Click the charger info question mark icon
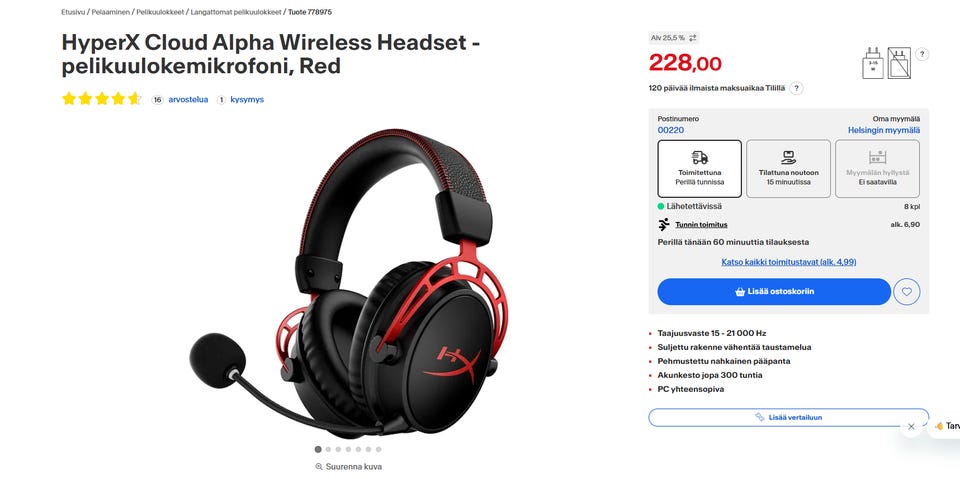The image size is (960, 479). 922,54
